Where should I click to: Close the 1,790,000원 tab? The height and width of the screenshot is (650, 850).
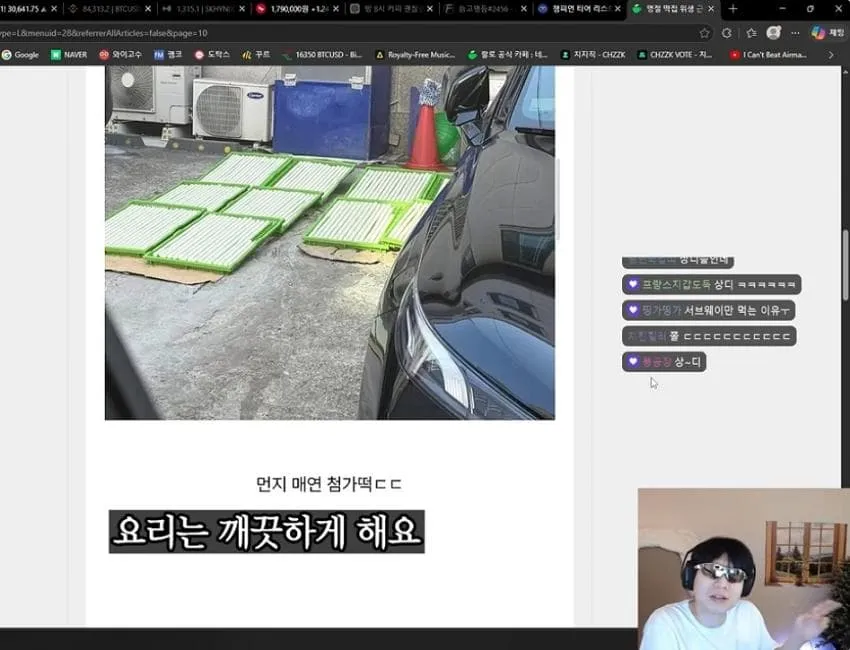[x=336, y=9]
